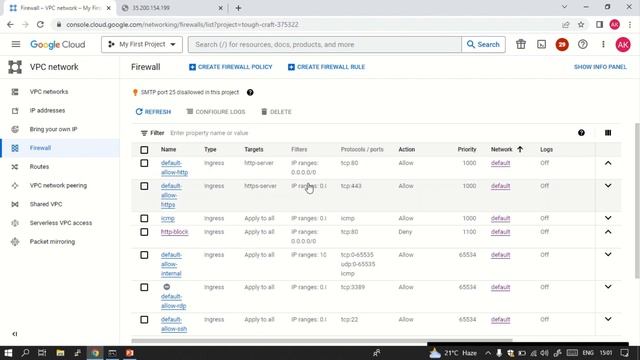Screen dimensions: 640x360
Task: Open the icmp rule name link
Action: (x=168, y=218)
